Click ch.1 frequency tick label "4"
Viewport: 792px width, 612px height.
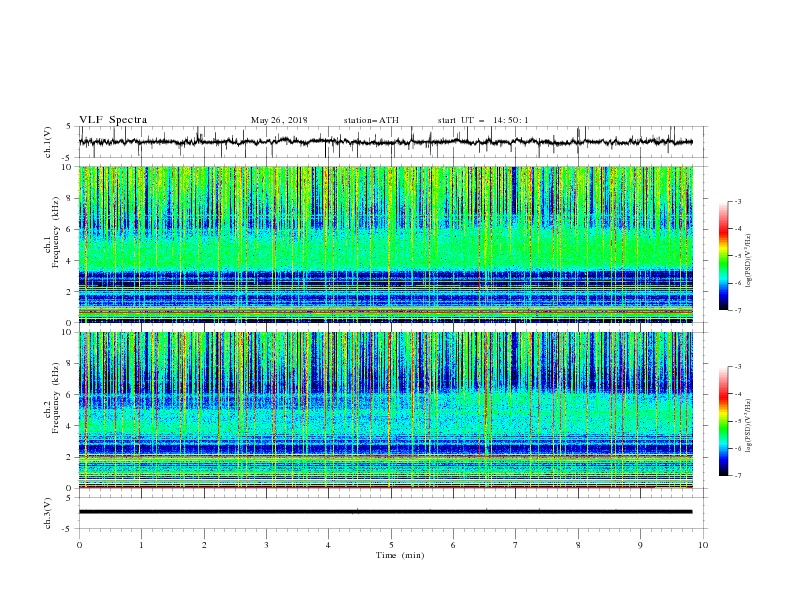click(x=70, y=261)
